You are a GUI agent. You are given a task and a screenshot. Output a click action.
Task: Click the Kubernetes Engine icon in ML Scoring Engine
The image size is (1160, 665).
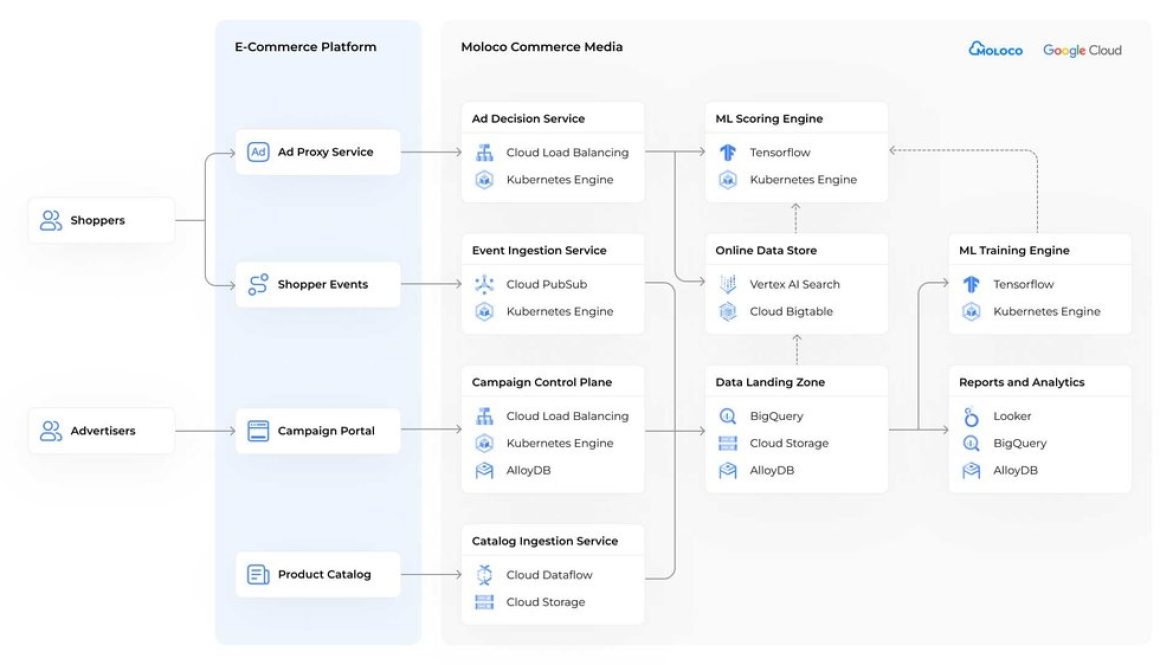(728, 179)
